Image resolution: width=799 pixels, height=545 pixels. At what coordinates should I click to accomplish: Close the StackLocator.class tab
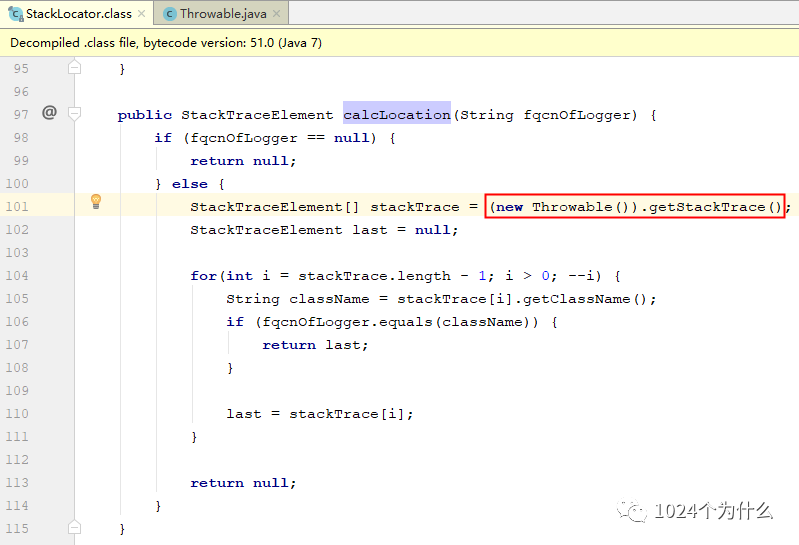pos(142,14)
